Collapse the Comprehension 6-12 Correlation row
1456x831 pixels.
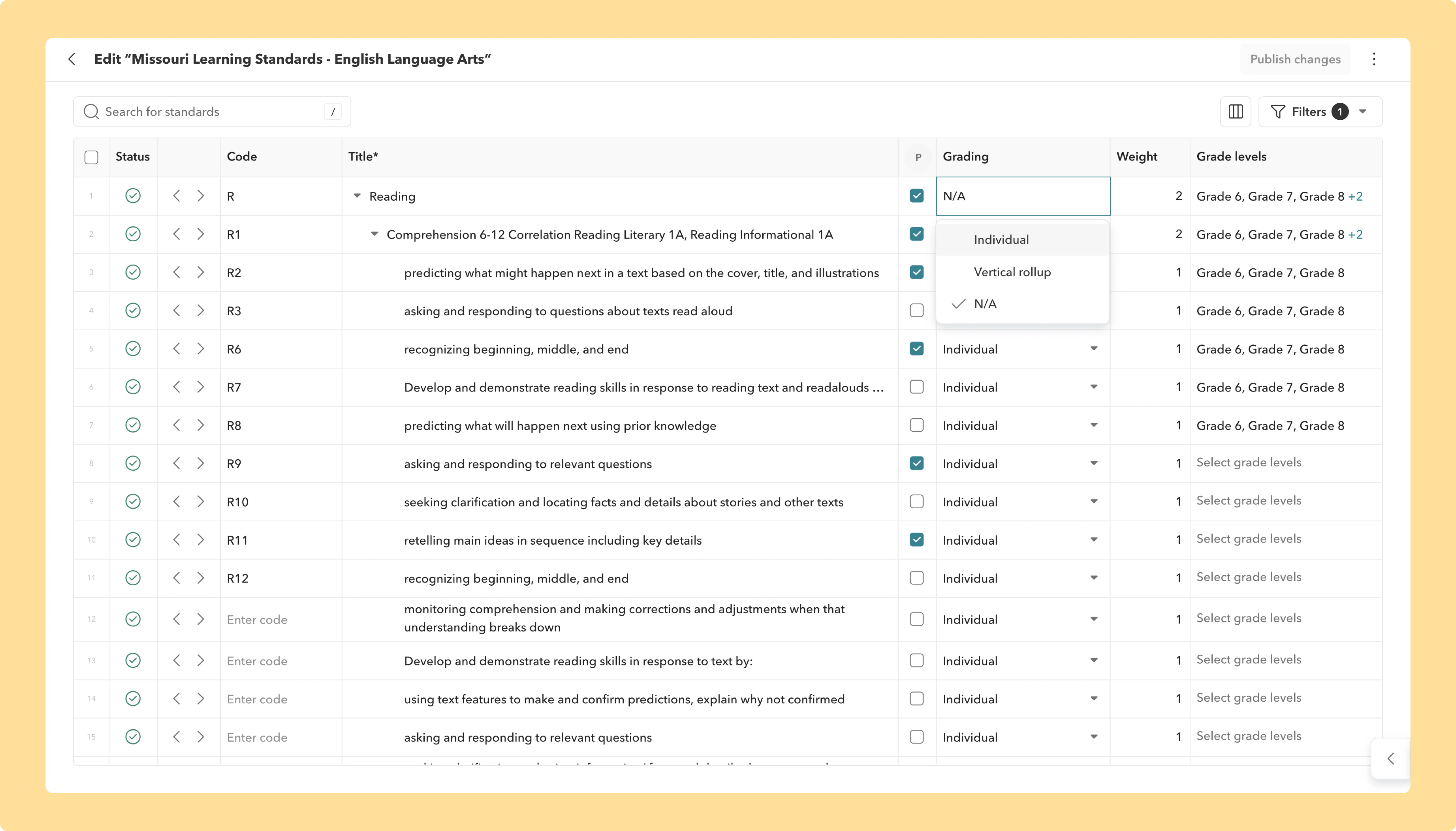click(375, 234)
